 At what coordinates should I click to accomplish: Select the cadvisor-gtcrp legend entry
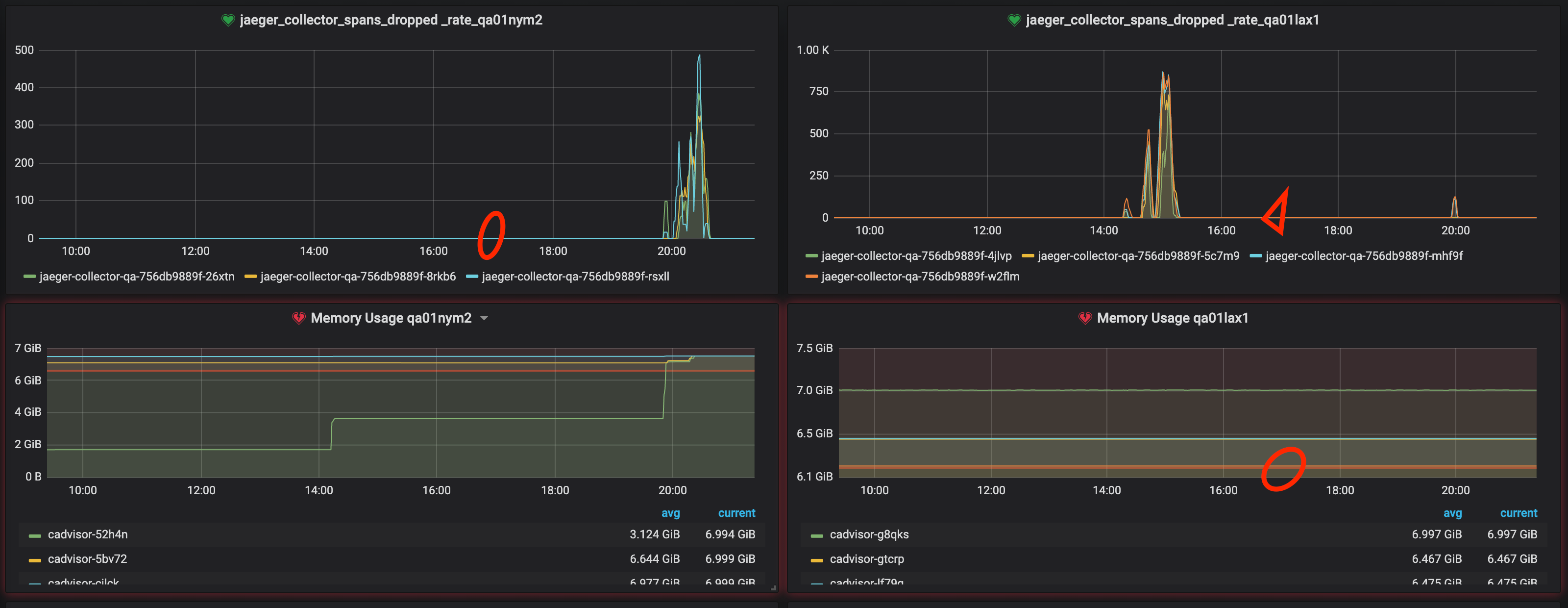(x=867, y=558)
